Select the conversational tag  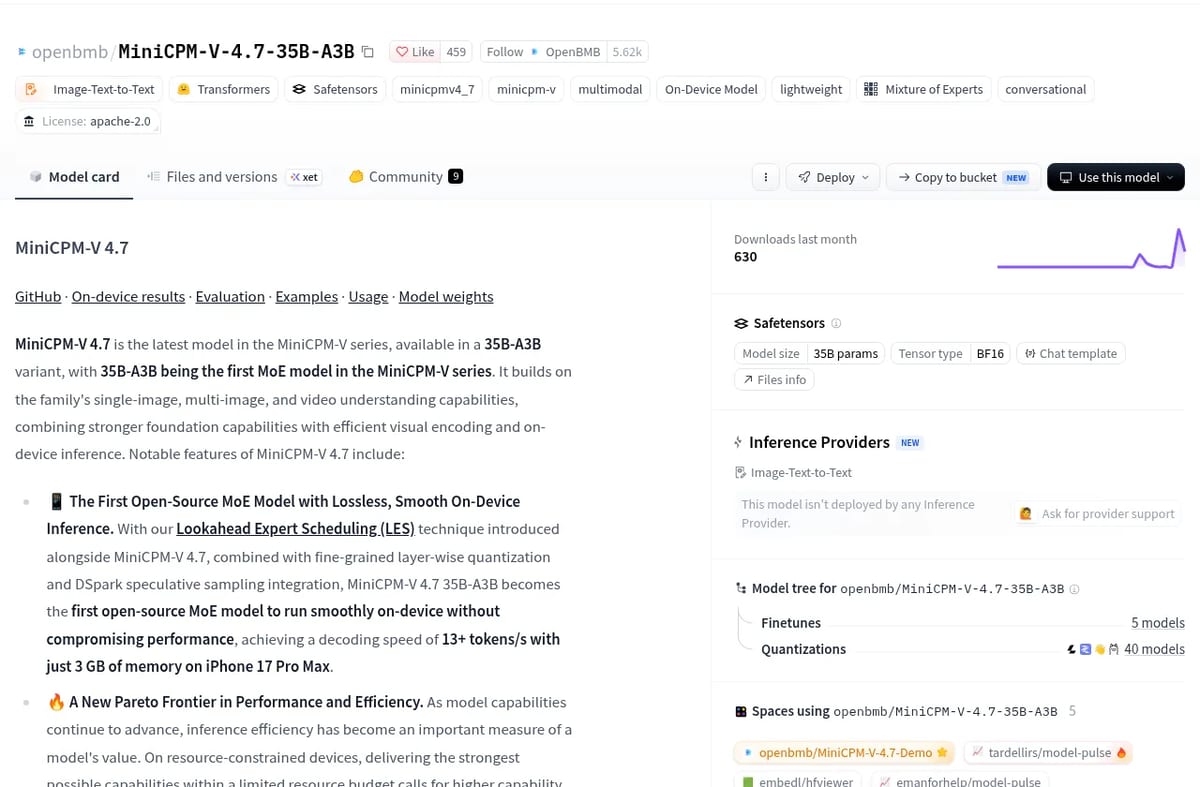click(x=1045, y=89)
